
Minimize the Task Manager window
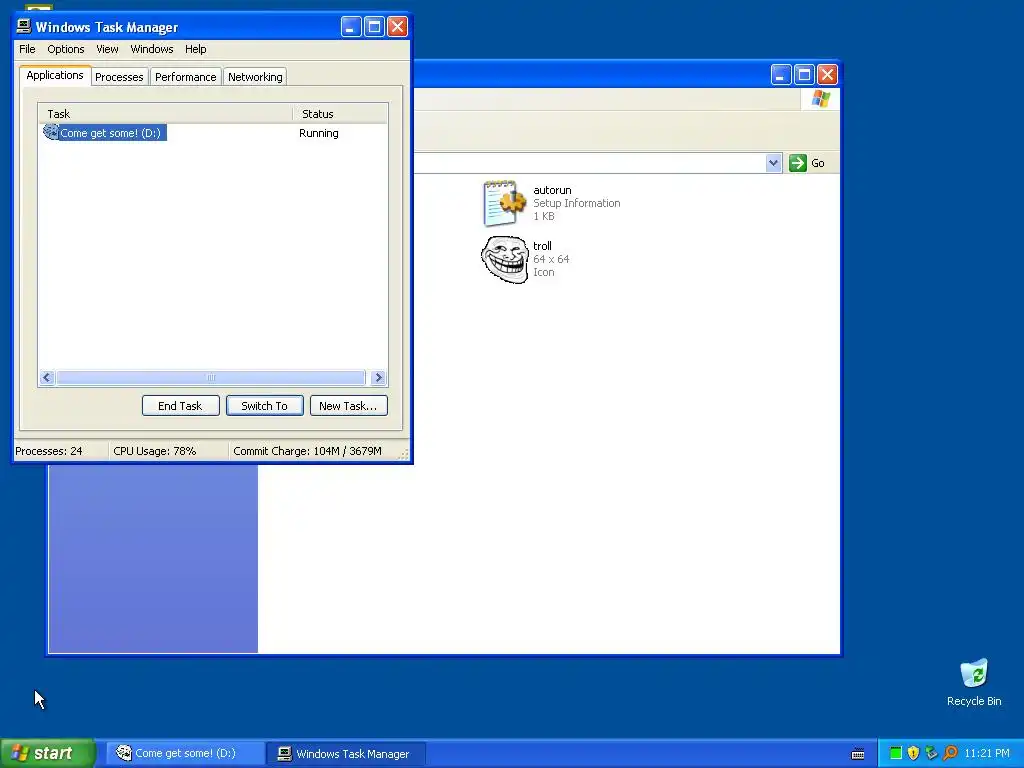[351, 27]
